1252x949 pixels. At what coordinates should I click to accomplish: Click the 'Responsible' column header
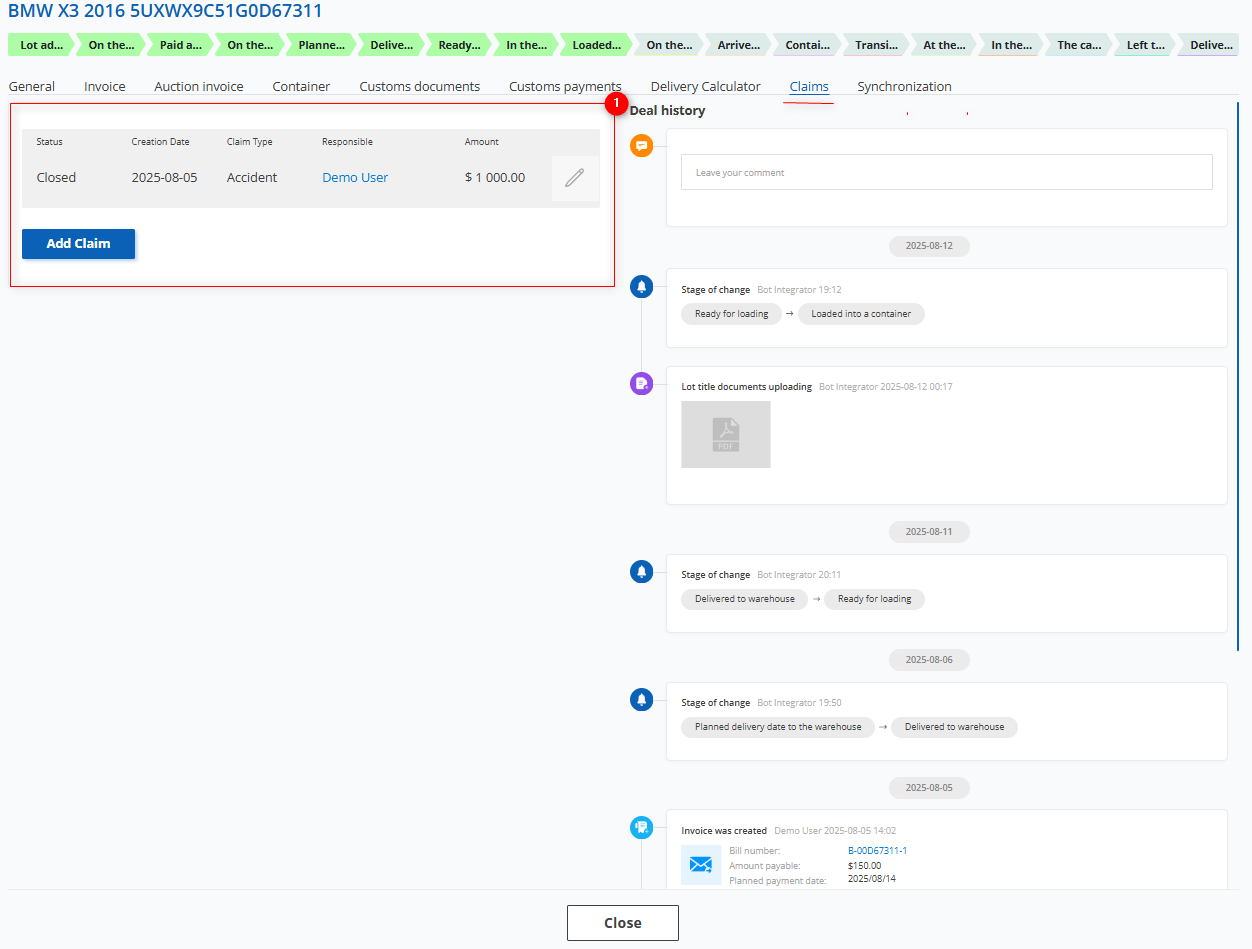click(347, 142)
